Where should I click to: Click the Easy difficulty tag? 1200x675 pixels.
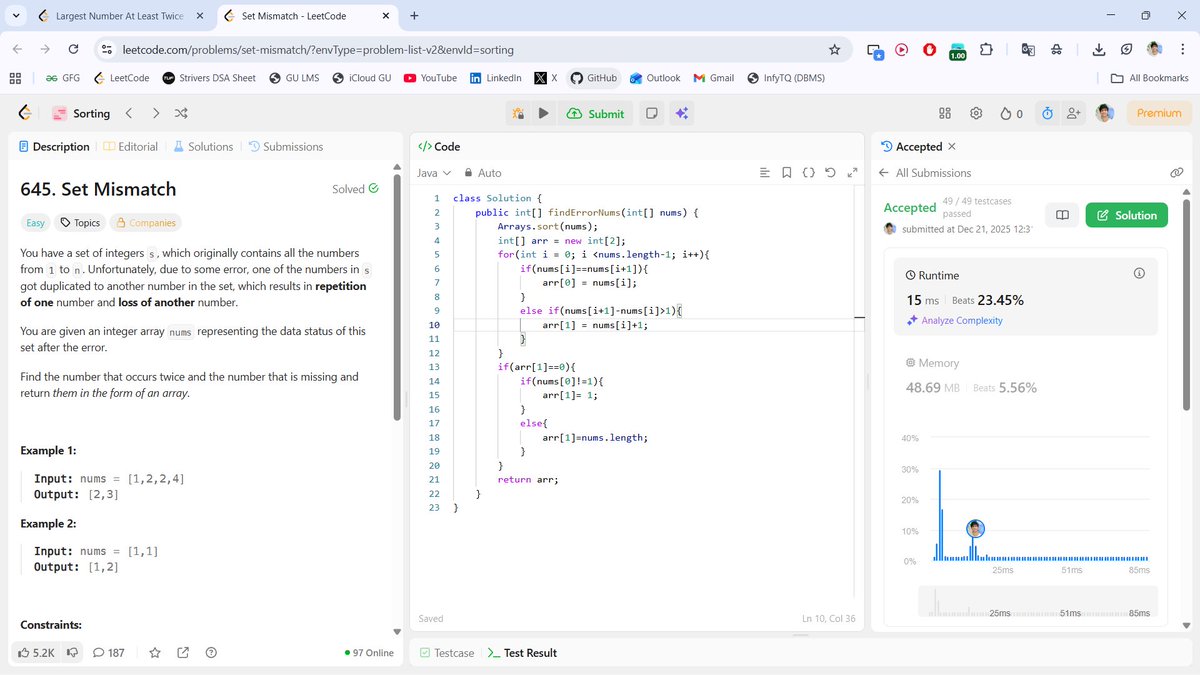tap(35, 223)
